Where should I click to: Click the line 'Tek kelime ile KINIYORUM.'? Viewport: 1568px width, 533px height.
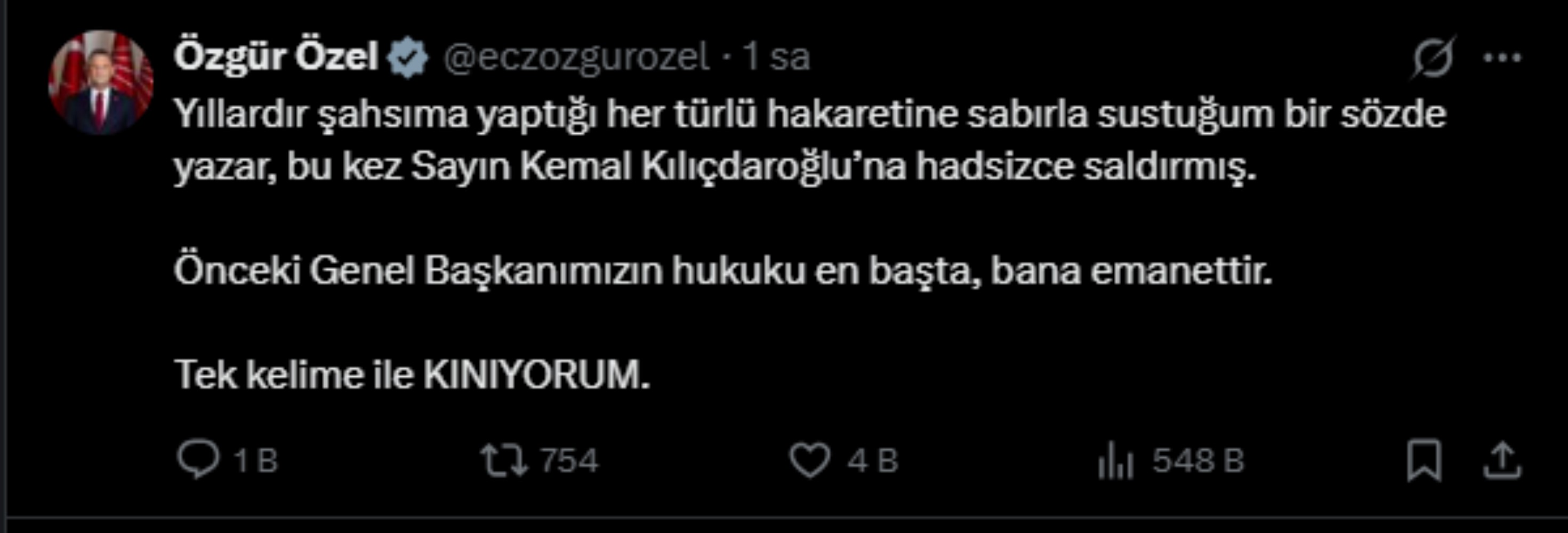click(412, 374)
